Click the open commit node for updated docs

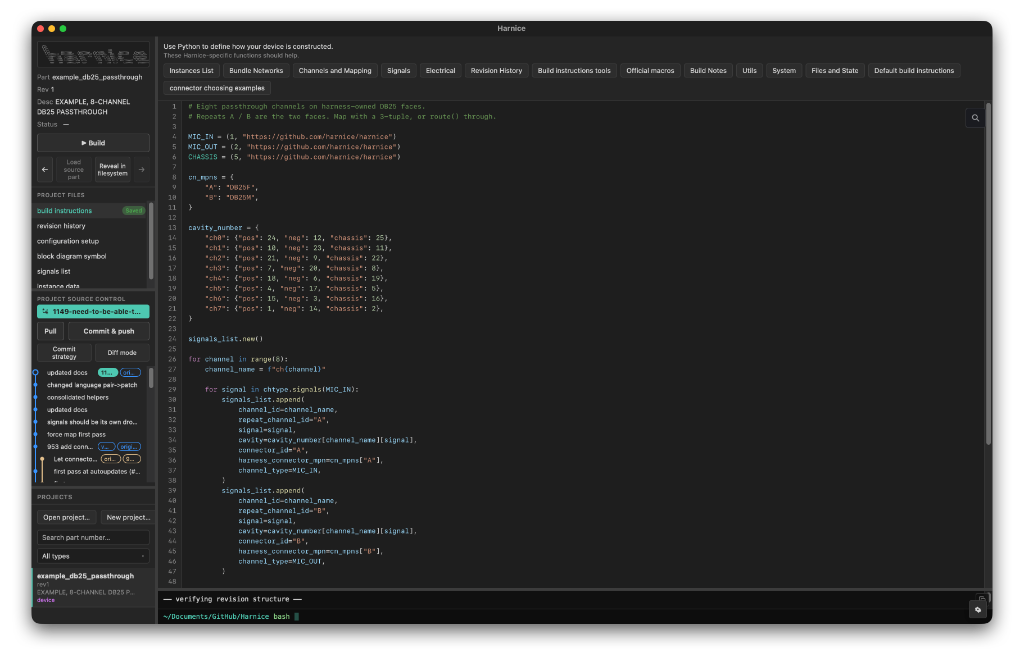tap(35, 373)
